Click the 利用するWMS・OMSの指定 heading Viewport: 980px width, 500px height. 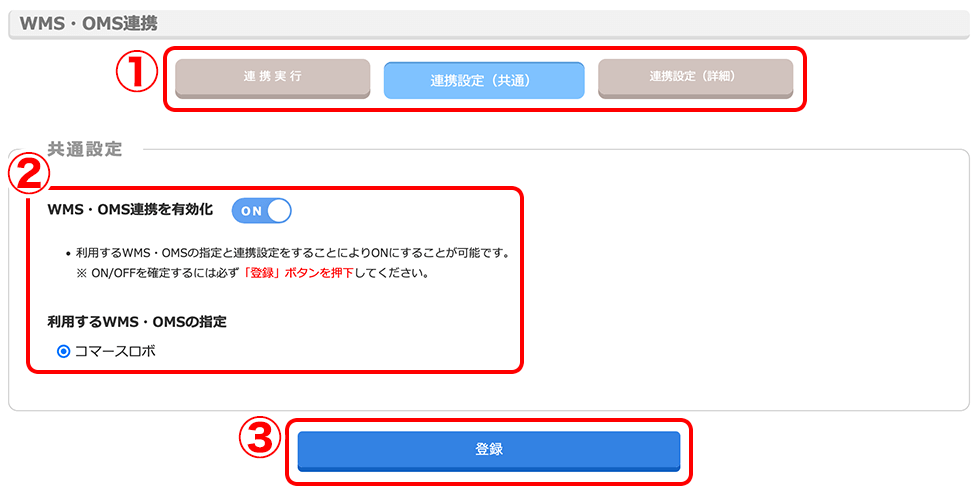coord(137,322)
